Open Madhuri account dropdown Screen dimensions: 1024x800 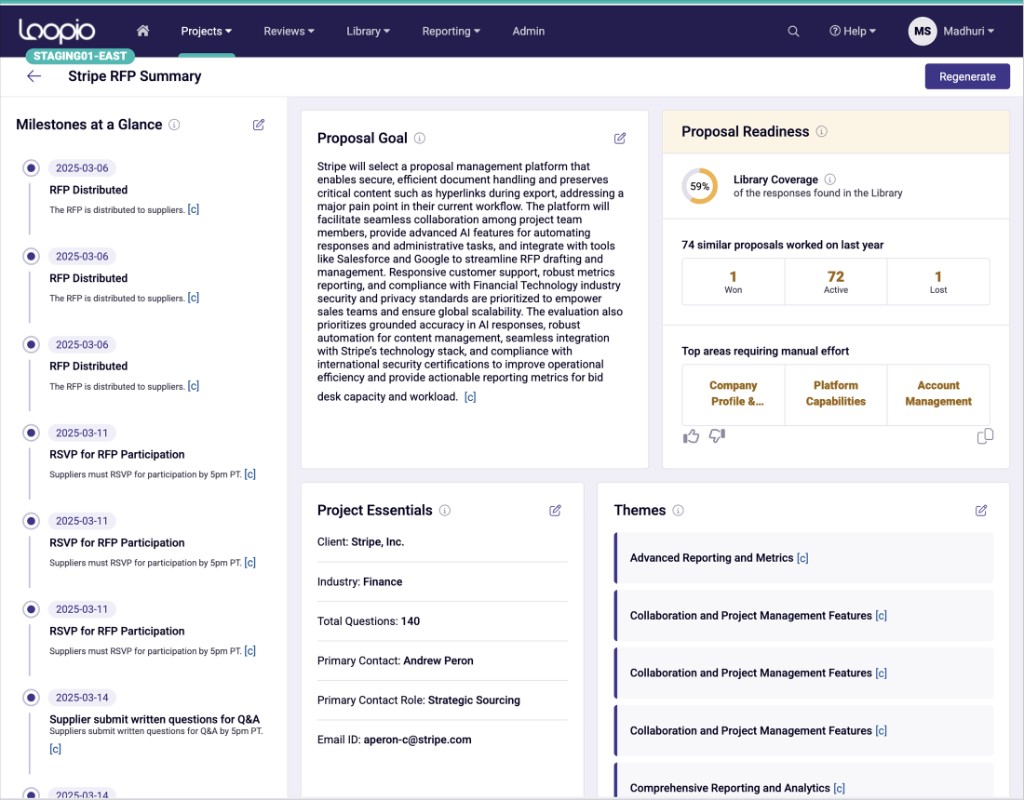[x=968, y=31]
